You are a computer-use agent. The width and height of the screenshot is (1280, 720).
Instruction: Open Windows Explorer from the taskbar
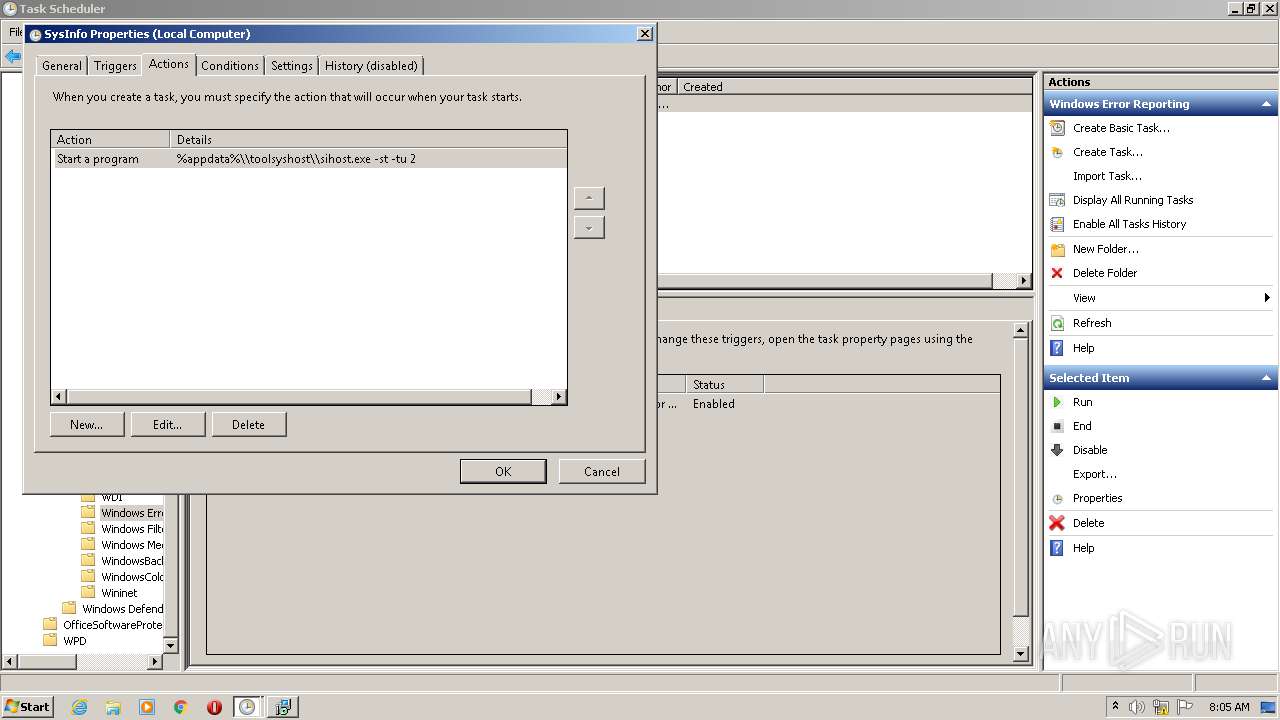click(113, 707)
